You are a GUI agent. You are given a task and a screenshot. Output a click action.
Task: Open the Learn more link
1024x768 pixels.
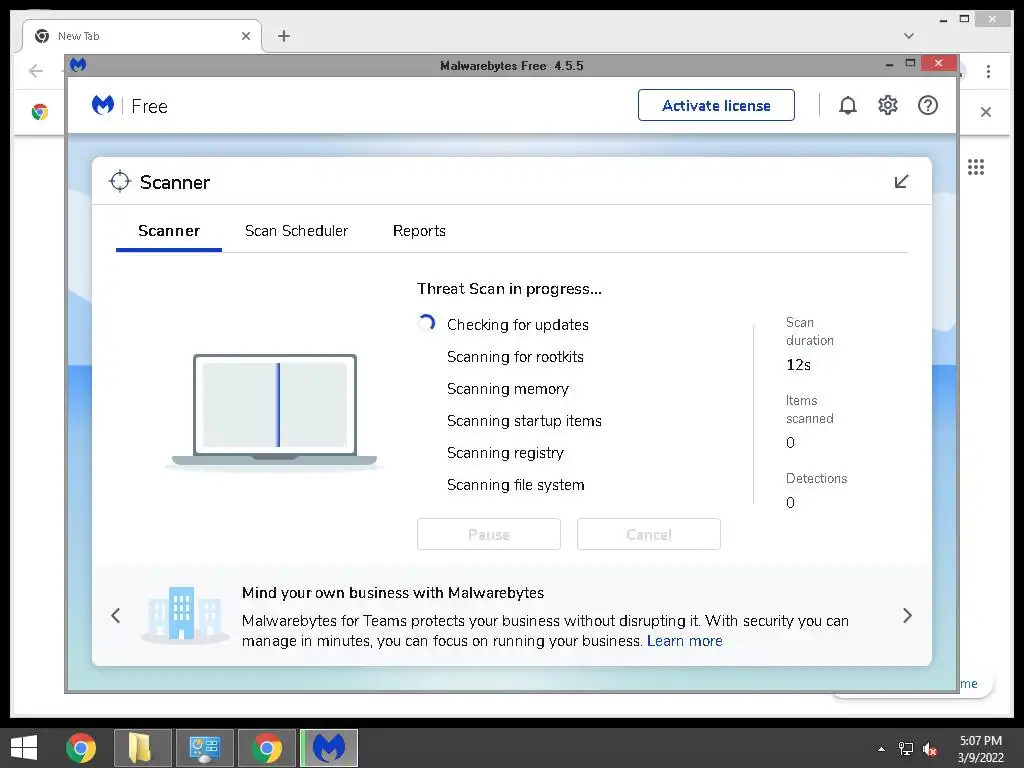pyautogui.click(x=684, y=641)
